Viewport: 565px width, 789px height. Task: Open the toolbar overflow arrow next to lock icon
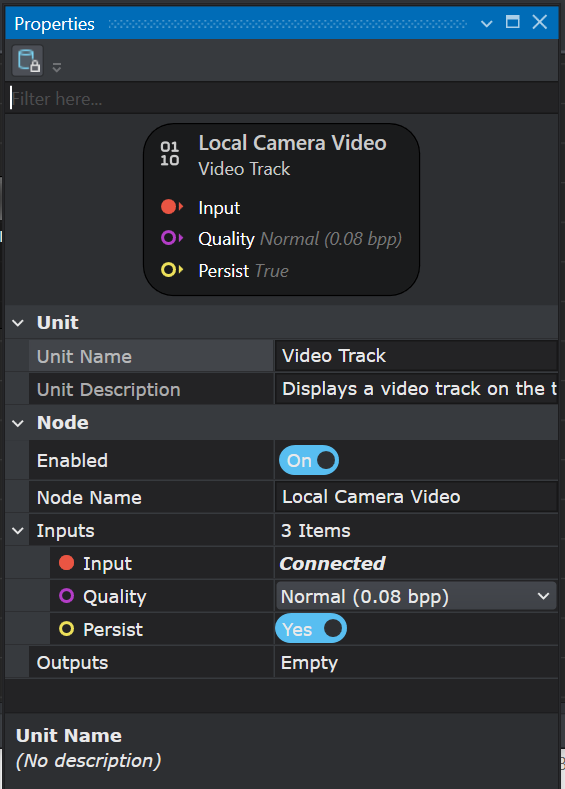(57, 67)
